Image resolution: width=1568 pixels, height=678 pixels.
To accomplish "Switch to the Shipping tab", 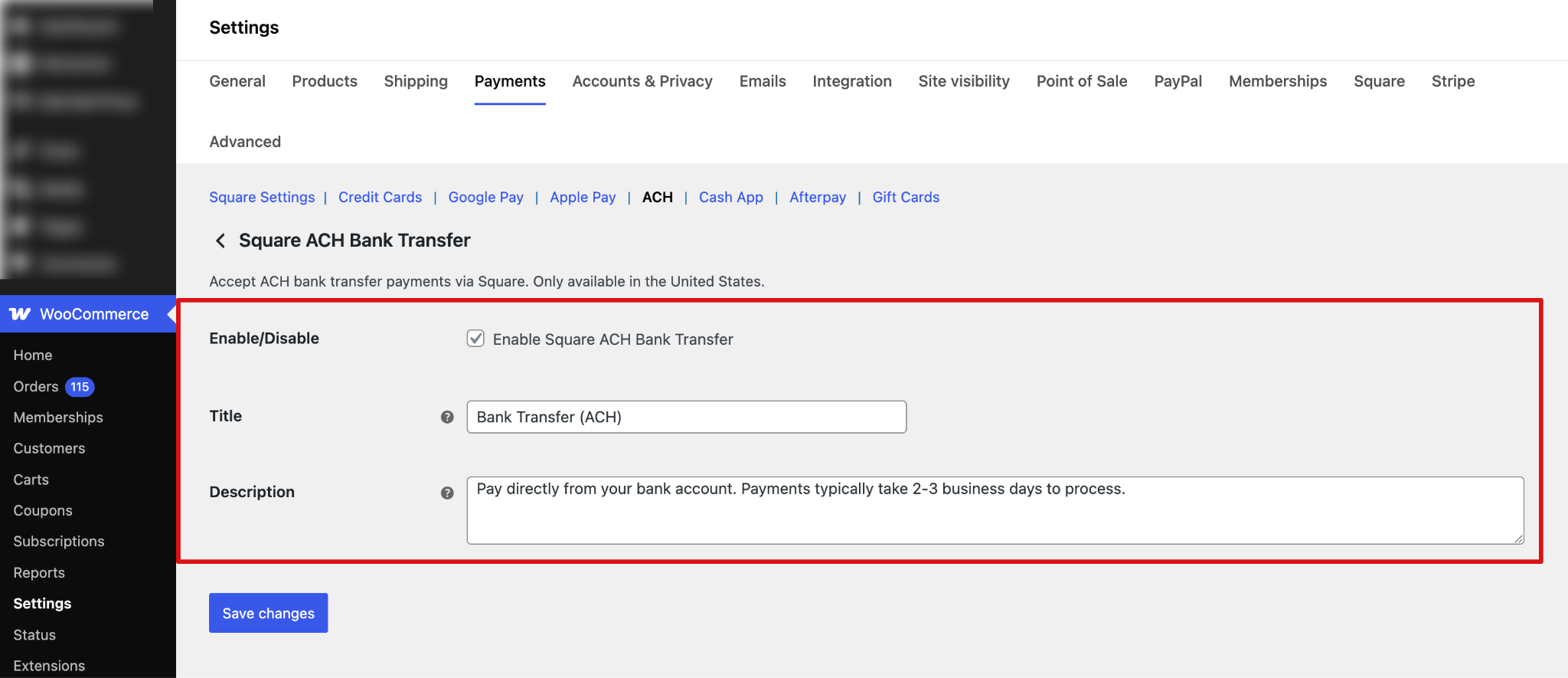I will [x=416, y=81].
